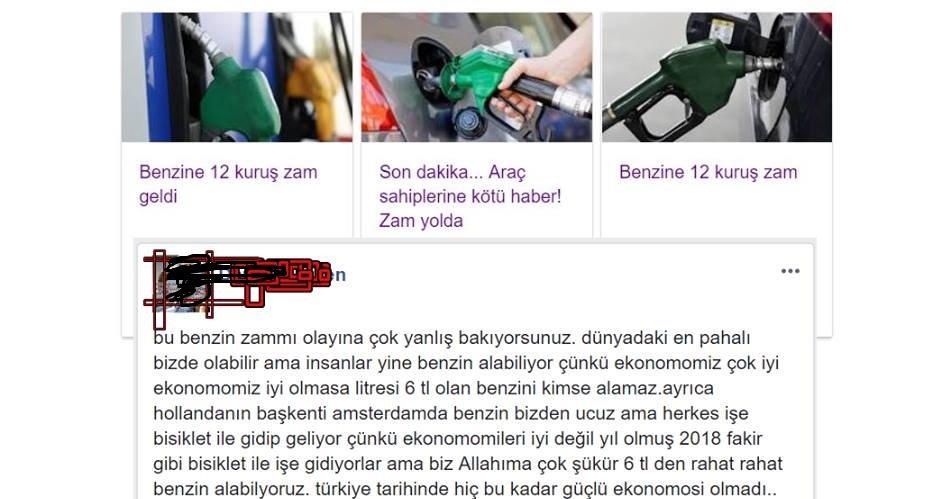Viewport: 931px width, 499px height.
Task: Click the last visible post line 'türkiye tarihinde'
Action: pyautogui.click(x=465, y=489)
